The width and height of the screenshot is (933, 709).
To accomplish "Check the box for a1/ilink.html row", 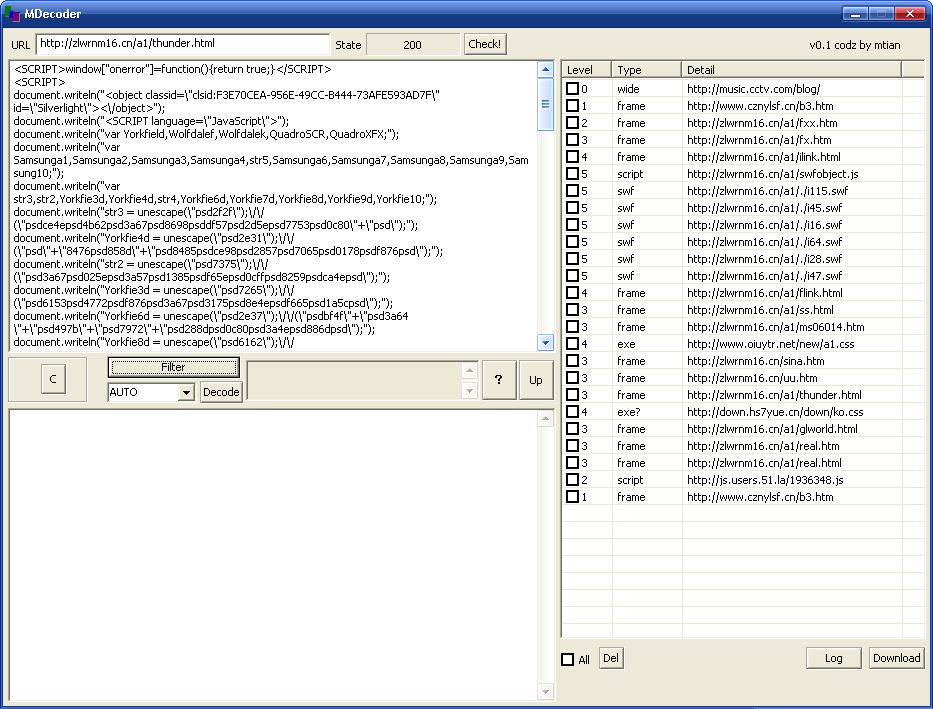I will 572,156.
